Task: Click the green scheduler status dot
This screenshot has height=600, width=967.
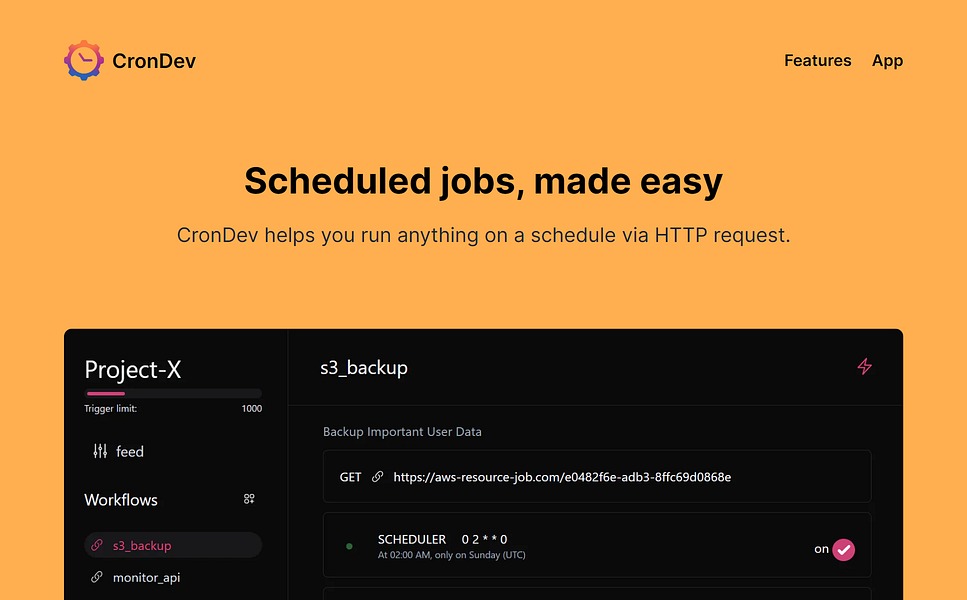Action: click(349, 546)
